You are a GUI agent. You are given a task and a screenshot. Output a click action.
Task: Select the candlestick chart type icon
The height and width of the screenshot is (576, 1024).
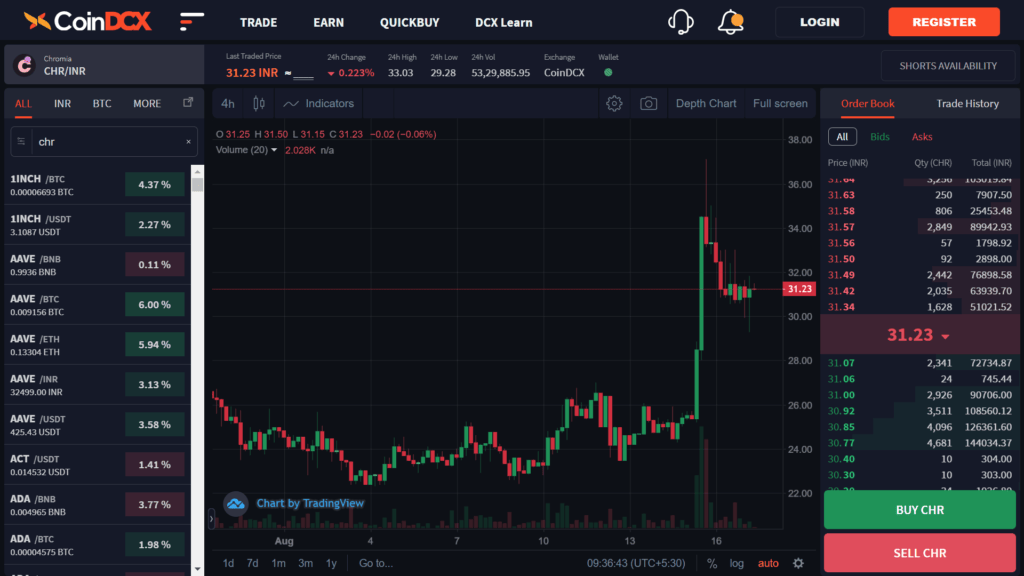coord(259,103)
